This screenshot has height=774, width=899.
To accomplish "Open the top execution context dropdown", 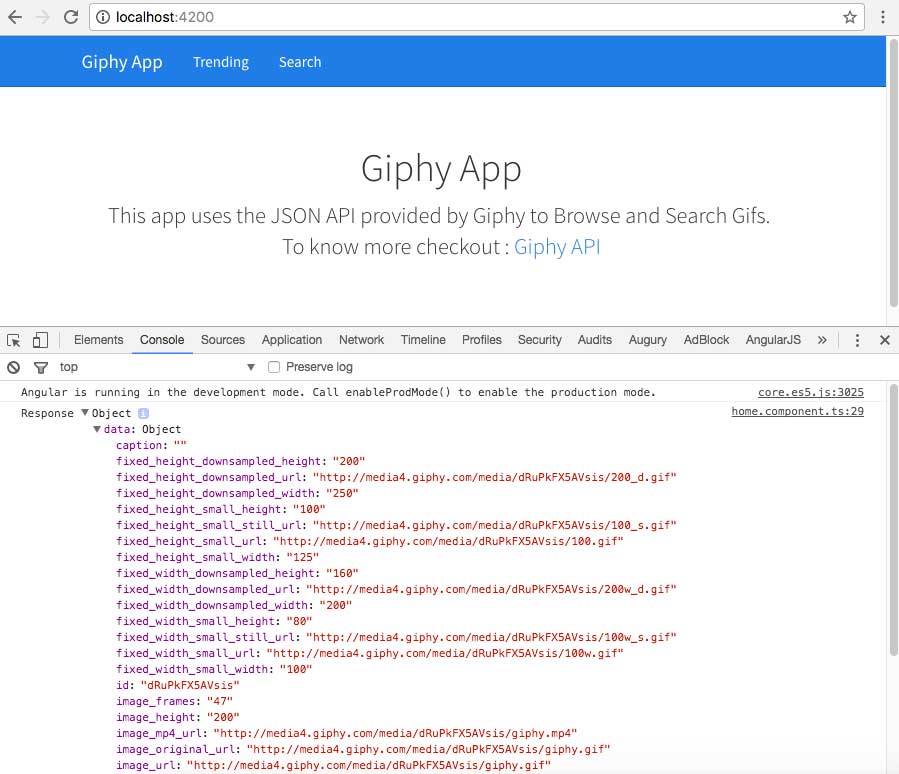I will click(x=157, y=367).
